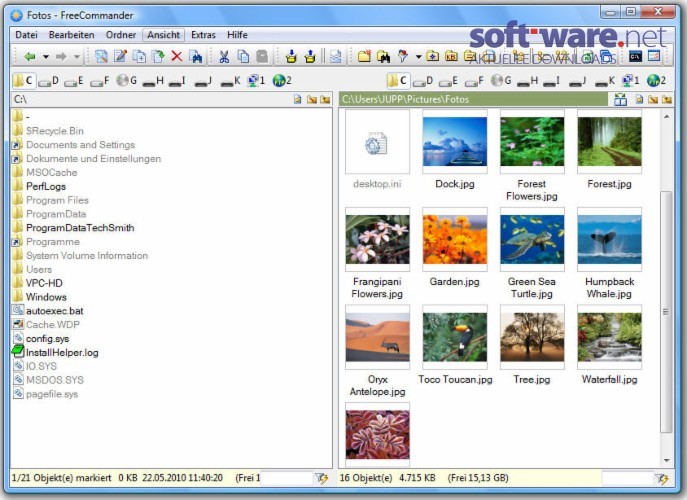
Task: Click the clipboard Copy icon beside scissors
Action: pos(243,56)
